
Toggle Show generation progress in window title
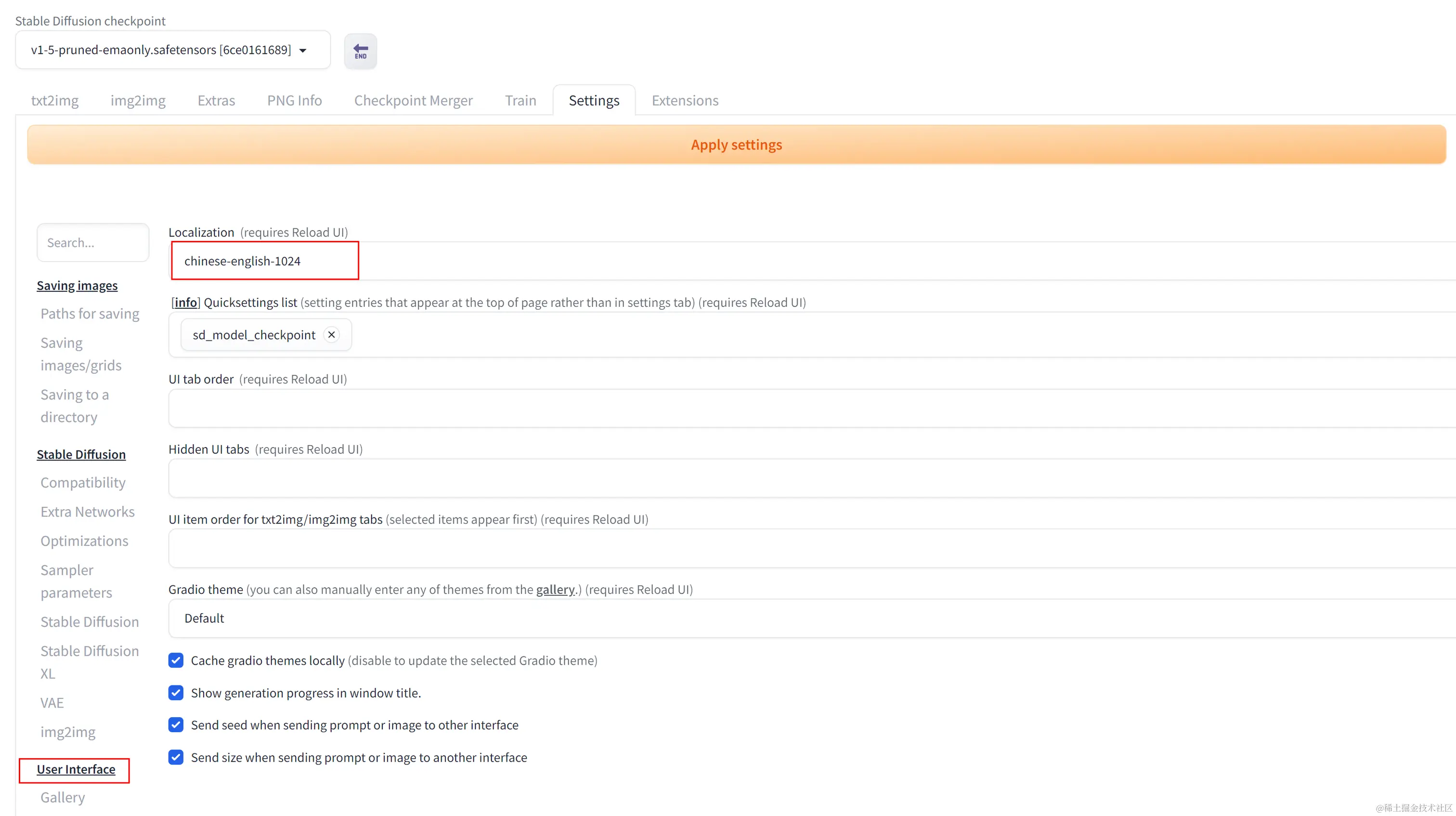coord(176,693)
